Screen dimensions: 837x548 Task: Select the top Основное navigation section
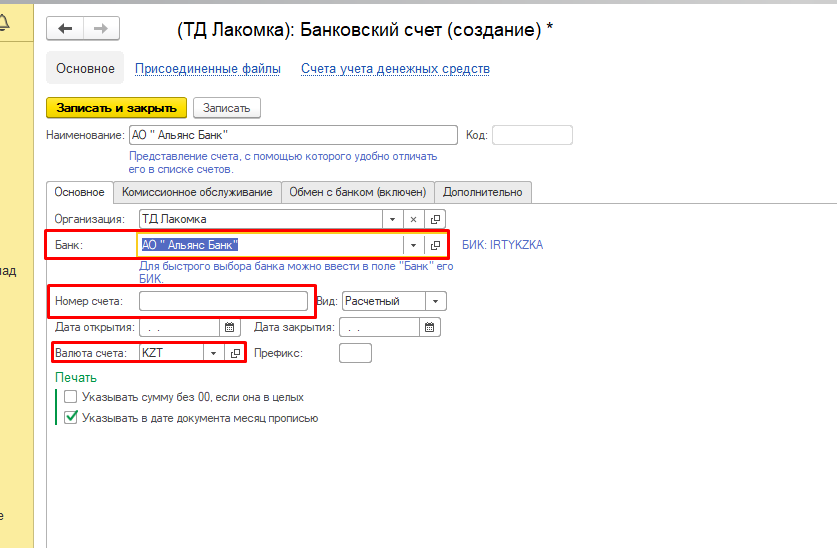pyautogui.click(x=85, y=68)
